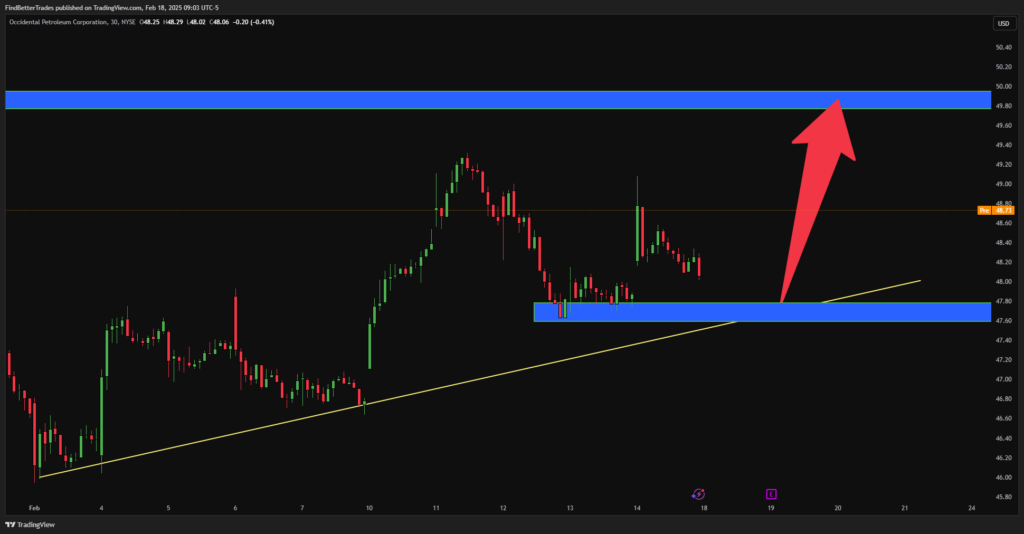This screenshot has width=1024, height=534.
Task: Click the 46.00 level on the price scale
Action: tap(1004, 477)
